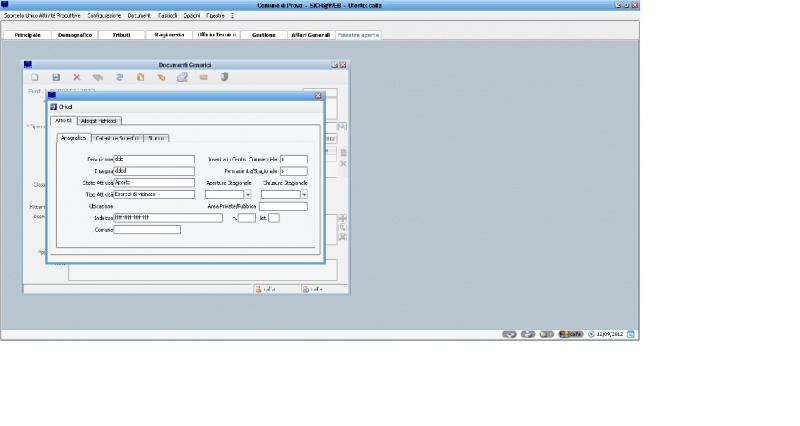Click the Chiusura Stagionale combo box field

(281, 194)
